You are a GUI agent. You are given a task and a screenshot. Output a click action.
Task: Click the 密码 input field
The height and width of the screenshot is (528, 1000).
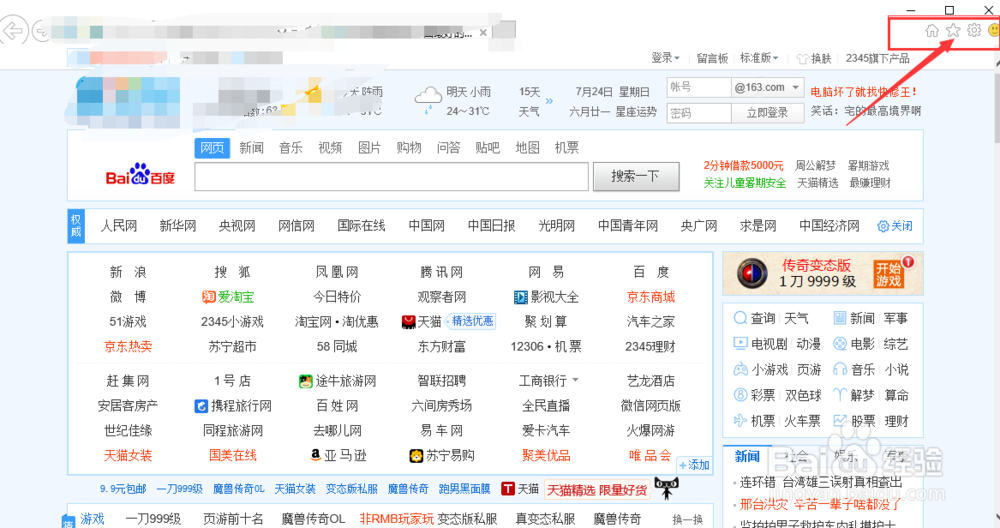click(698, 113)
